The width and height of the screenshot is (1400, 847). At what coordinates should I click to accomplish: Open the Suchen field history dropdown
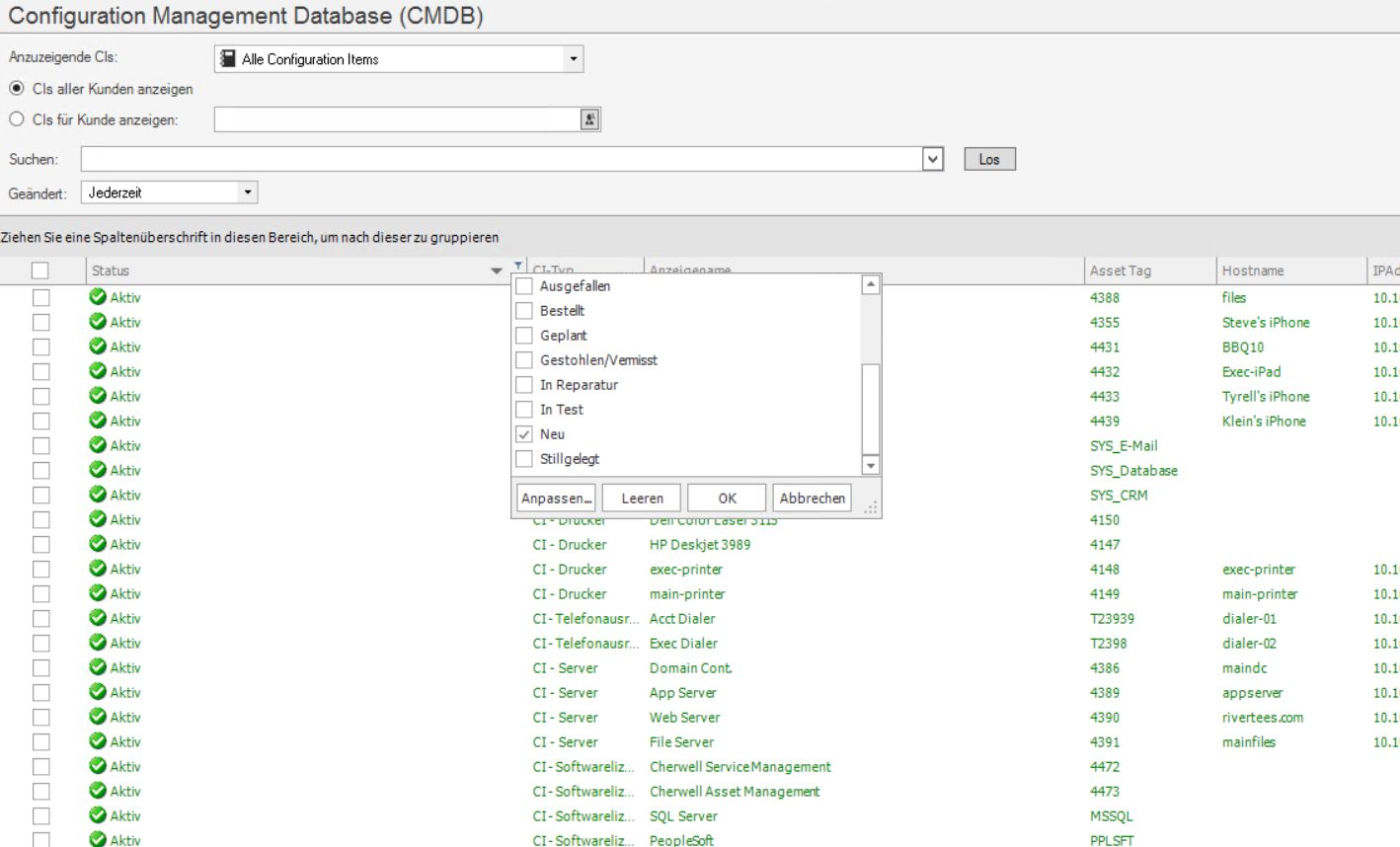click(x=932, y=159)
